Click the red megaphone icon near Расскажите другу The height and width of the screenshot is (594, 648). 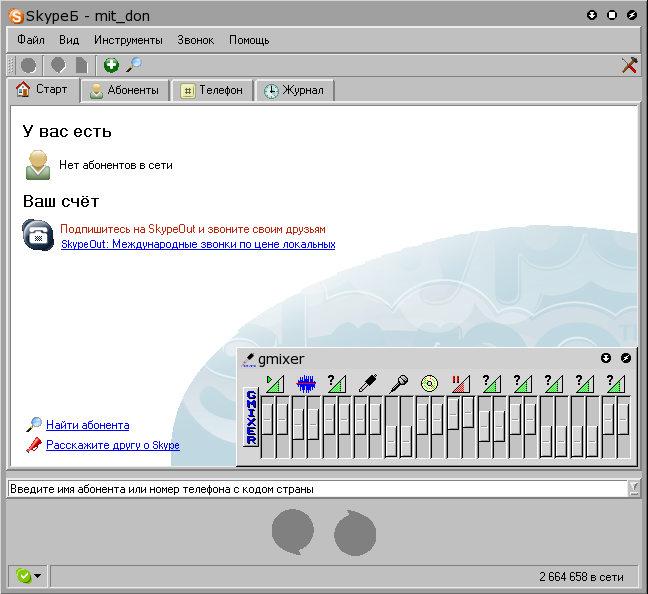(34, 445)
